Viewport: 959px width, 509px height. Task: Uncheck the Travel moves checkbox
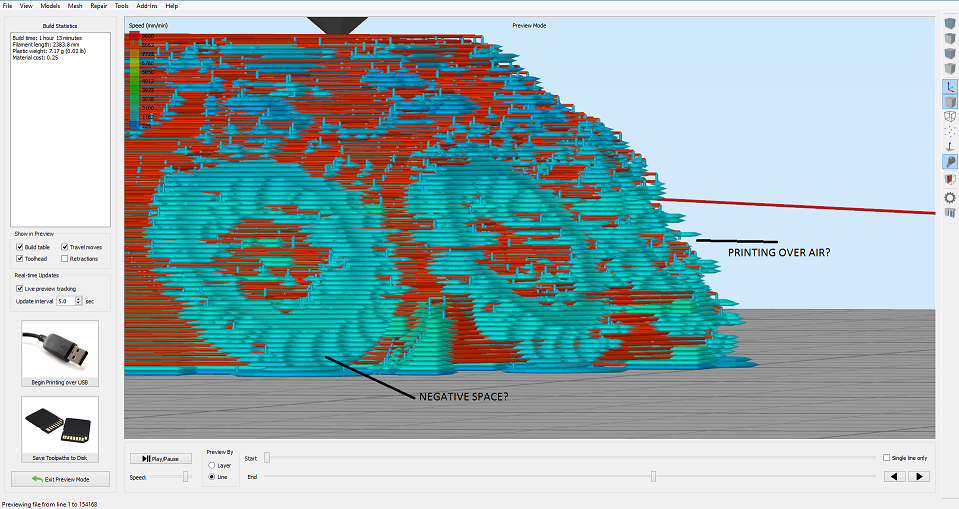point(66,246)
